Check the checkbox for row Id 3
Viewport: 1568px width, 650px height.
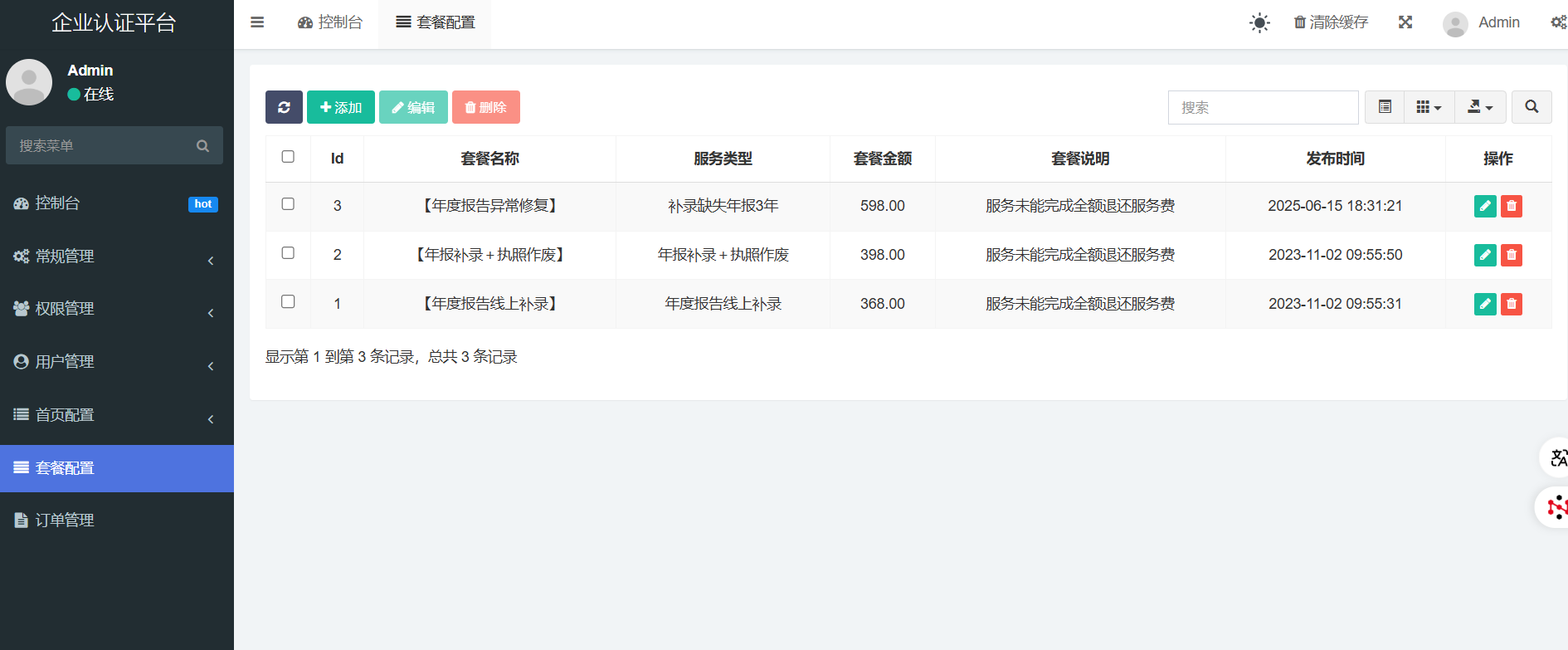pos(288,204)
